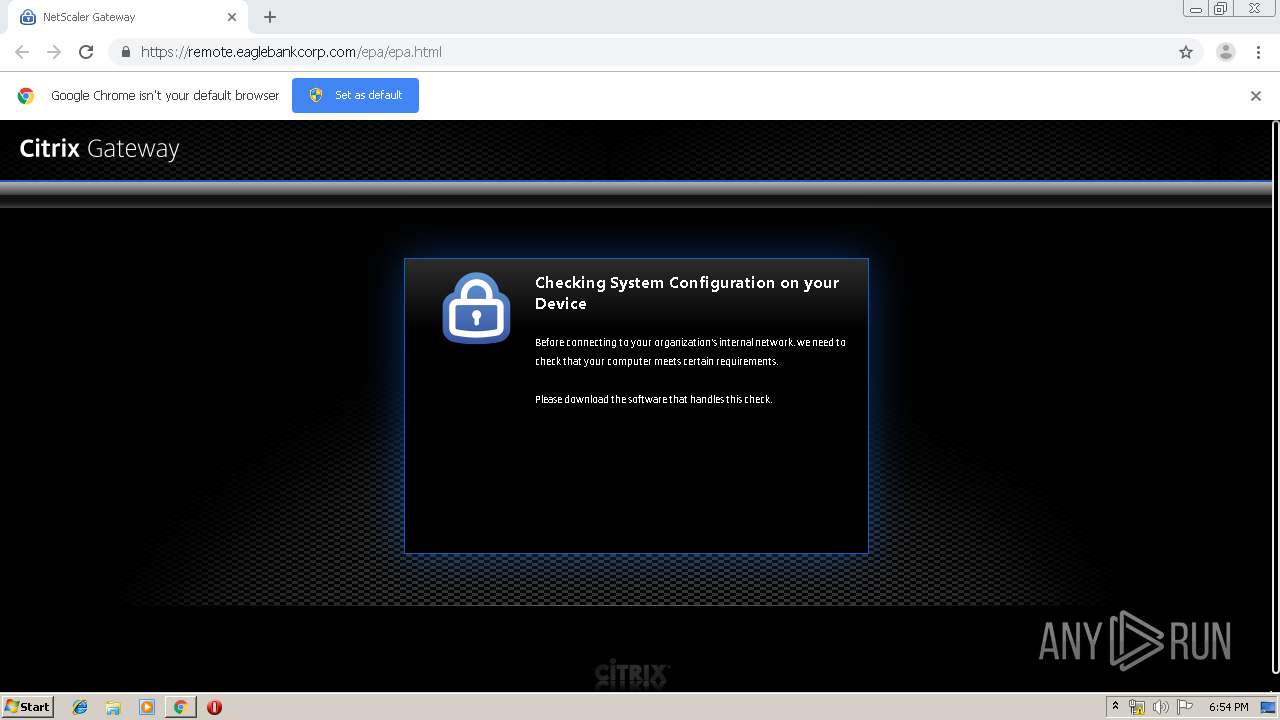The image size is (1280, 720).
Task: Click the Chrome icon in the infobar
Action: coord(26,96)
